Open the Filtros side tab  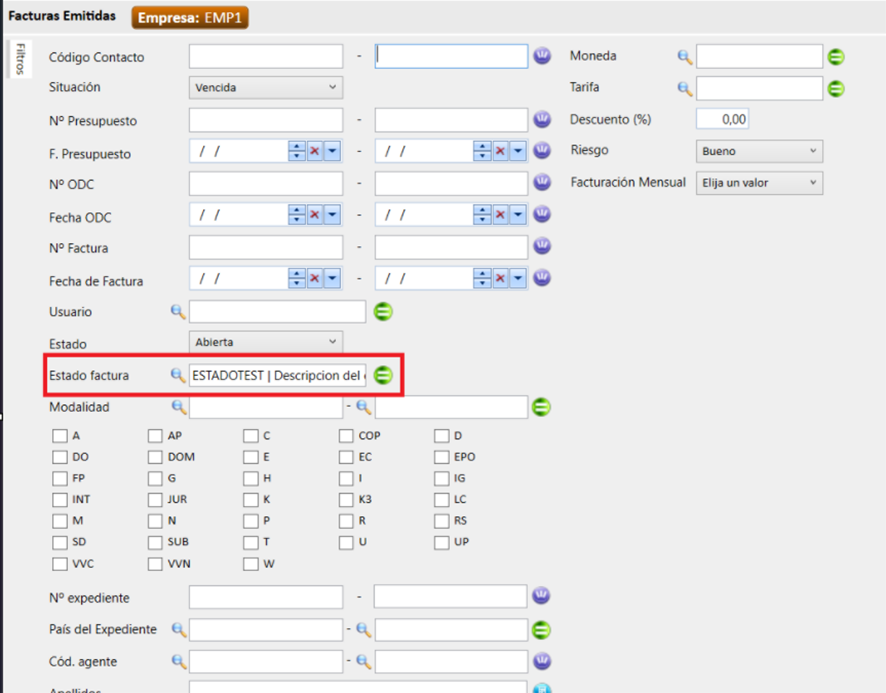tap(18, 60)
